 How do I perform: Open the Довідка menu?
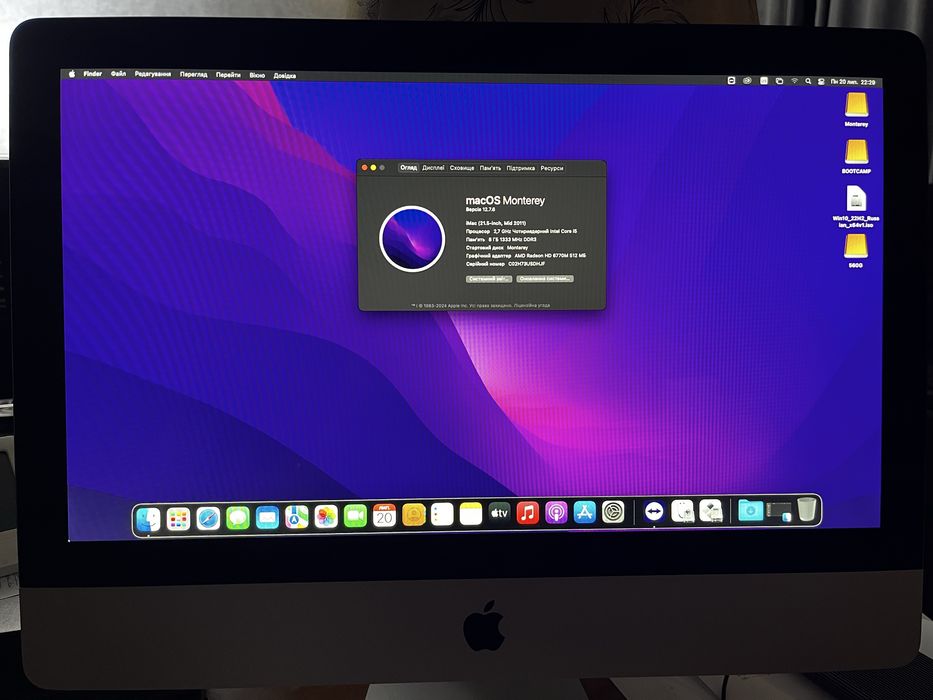284,76
